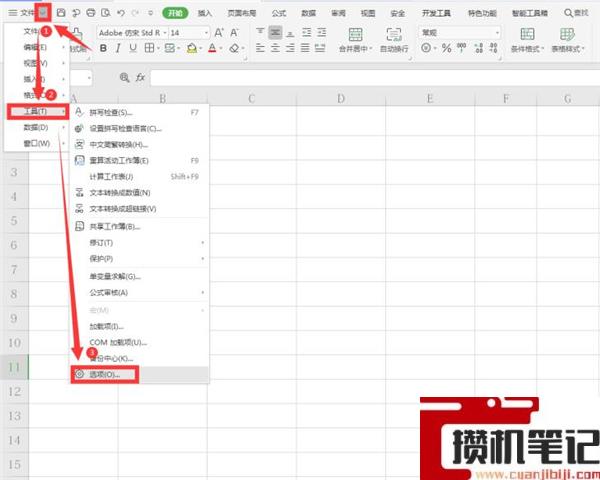Image resolution: width=600 pixels, height=480 pixels.
Task: Open the name box dropdown arrow
Action: (89, 78)
